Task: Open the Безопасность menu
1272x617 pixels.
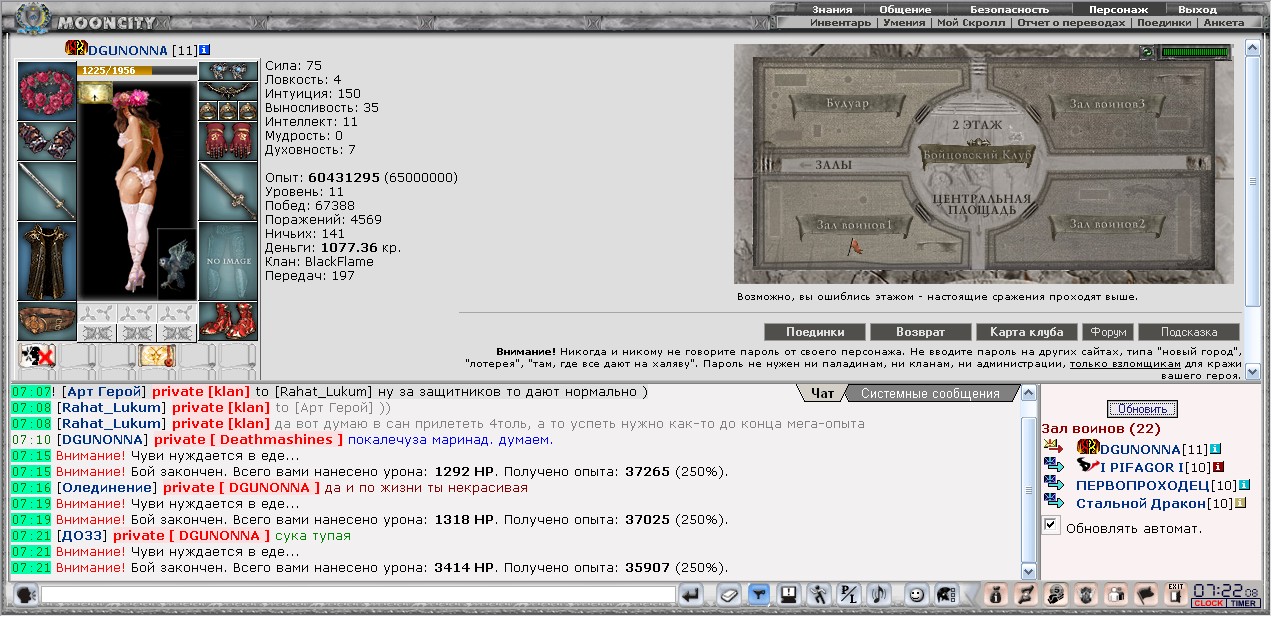Action: click(x=1009, y=9)
